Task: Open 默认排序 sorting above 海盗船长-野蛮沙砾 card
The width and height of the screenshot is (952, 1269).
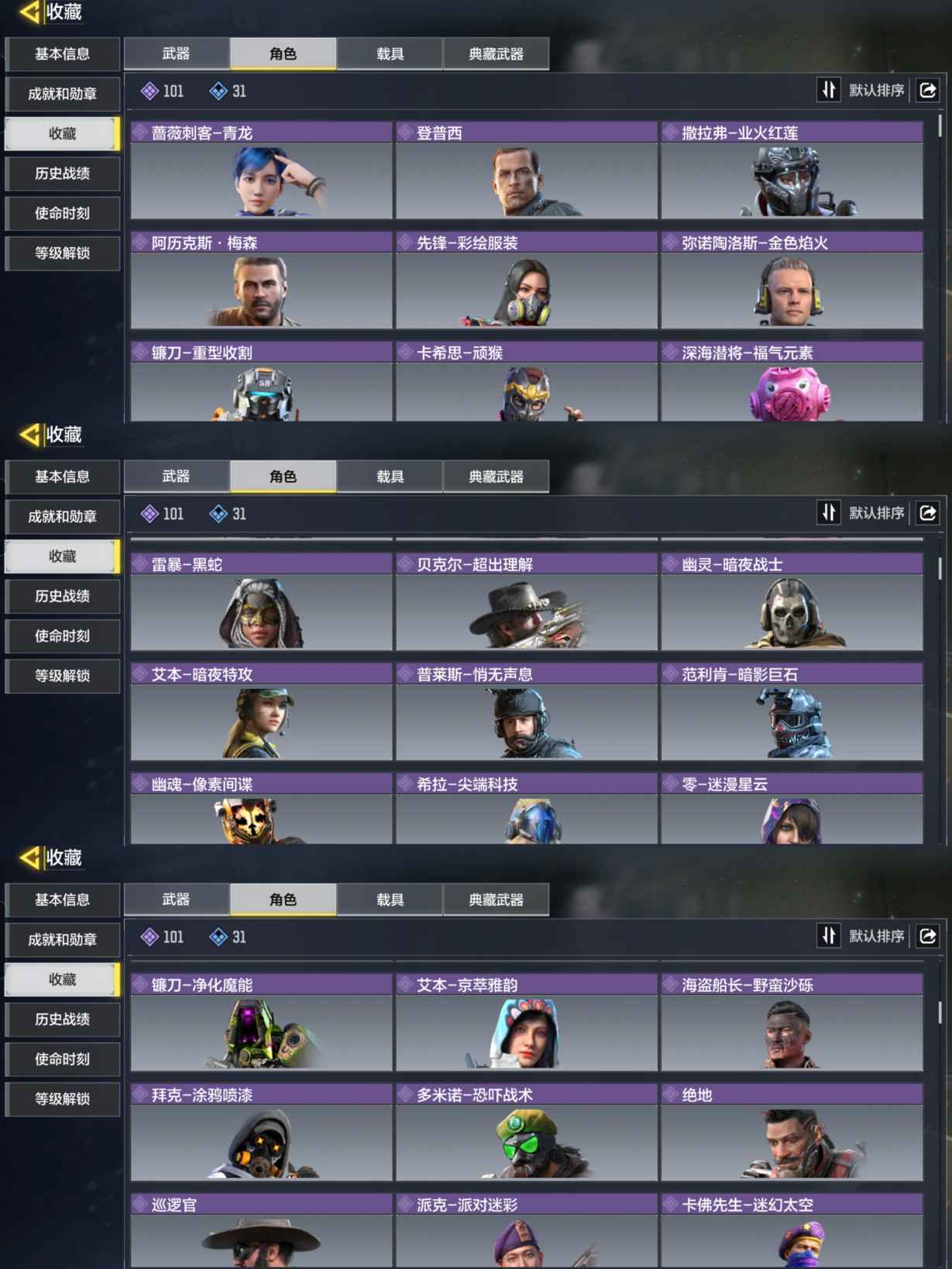Action: [876, 936]
